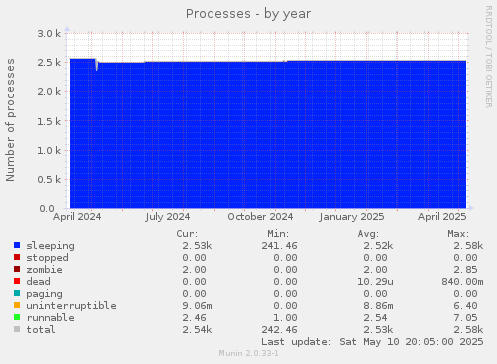Viewport: 497px width, 364px height.
Task: Click the stopped legend color swatch
Action: (17, 257)
